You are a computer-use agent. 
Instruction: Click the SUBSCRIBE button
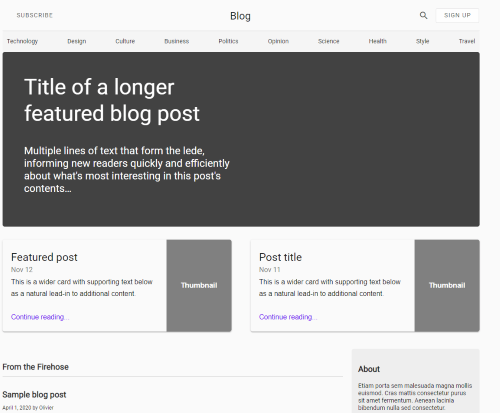[35, 15]
